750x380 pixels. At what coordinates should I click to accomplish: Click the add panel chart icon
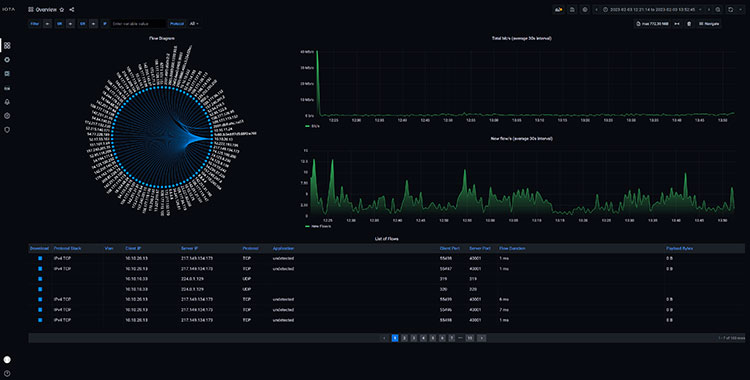(558, 10)
